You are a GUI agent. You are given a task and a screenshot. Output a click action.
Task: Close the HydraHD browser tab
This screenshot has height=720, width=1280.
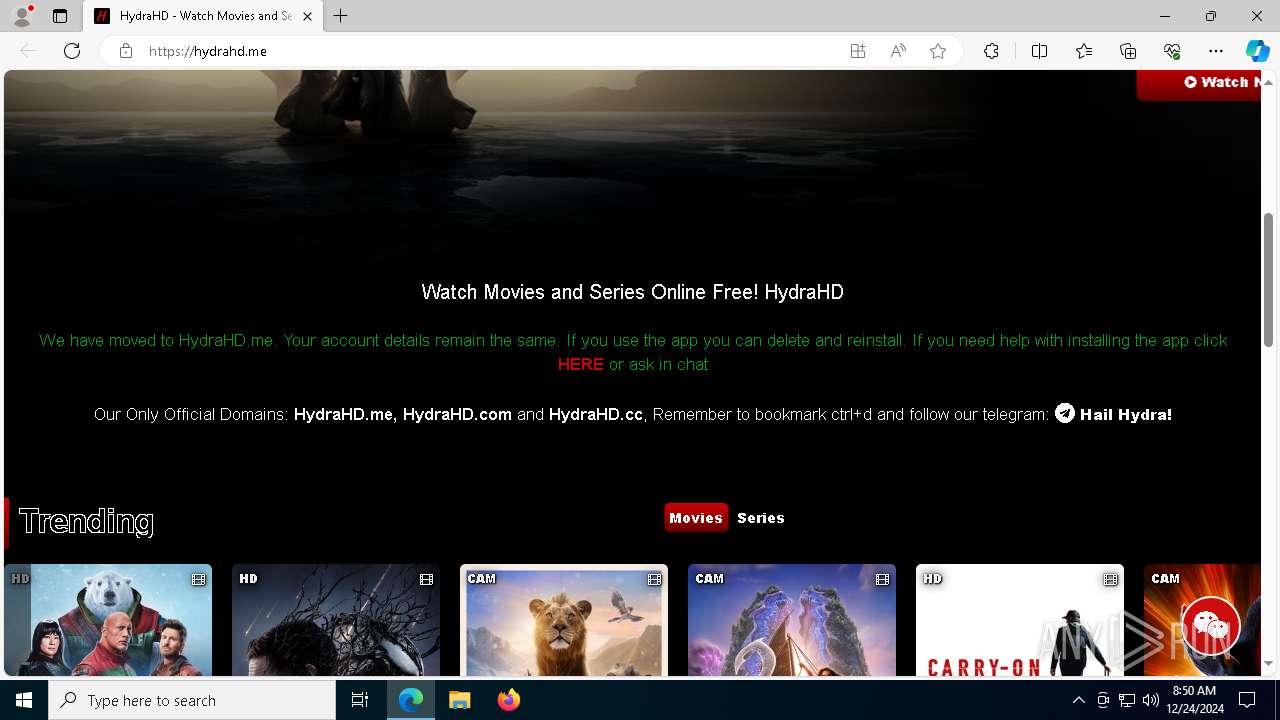(x=307, y=16)
